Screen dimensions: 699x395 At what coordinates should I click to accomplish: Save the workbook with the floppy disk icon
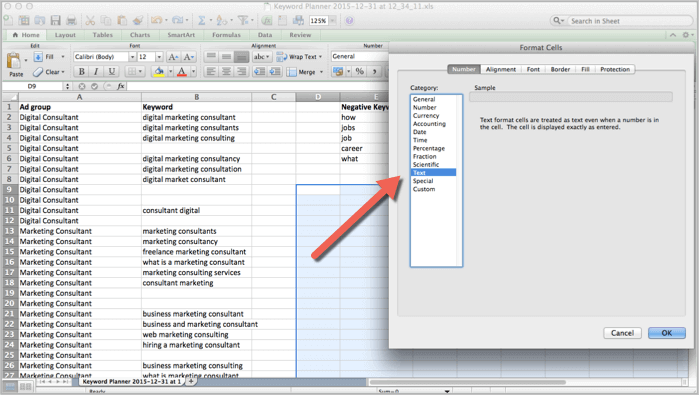55,20
